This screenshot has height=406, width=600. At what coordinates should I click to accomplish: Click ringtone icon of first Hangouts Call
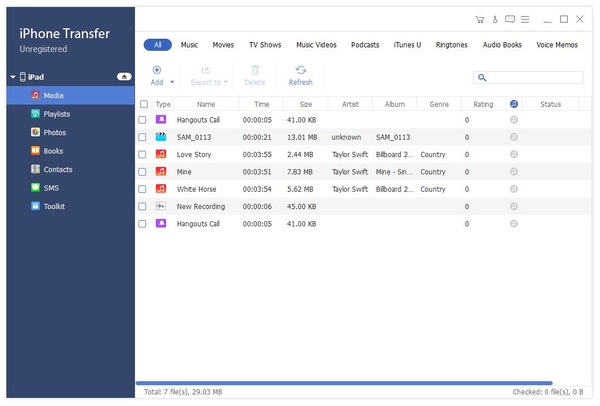pyautogui.click(x=161, y=119)
